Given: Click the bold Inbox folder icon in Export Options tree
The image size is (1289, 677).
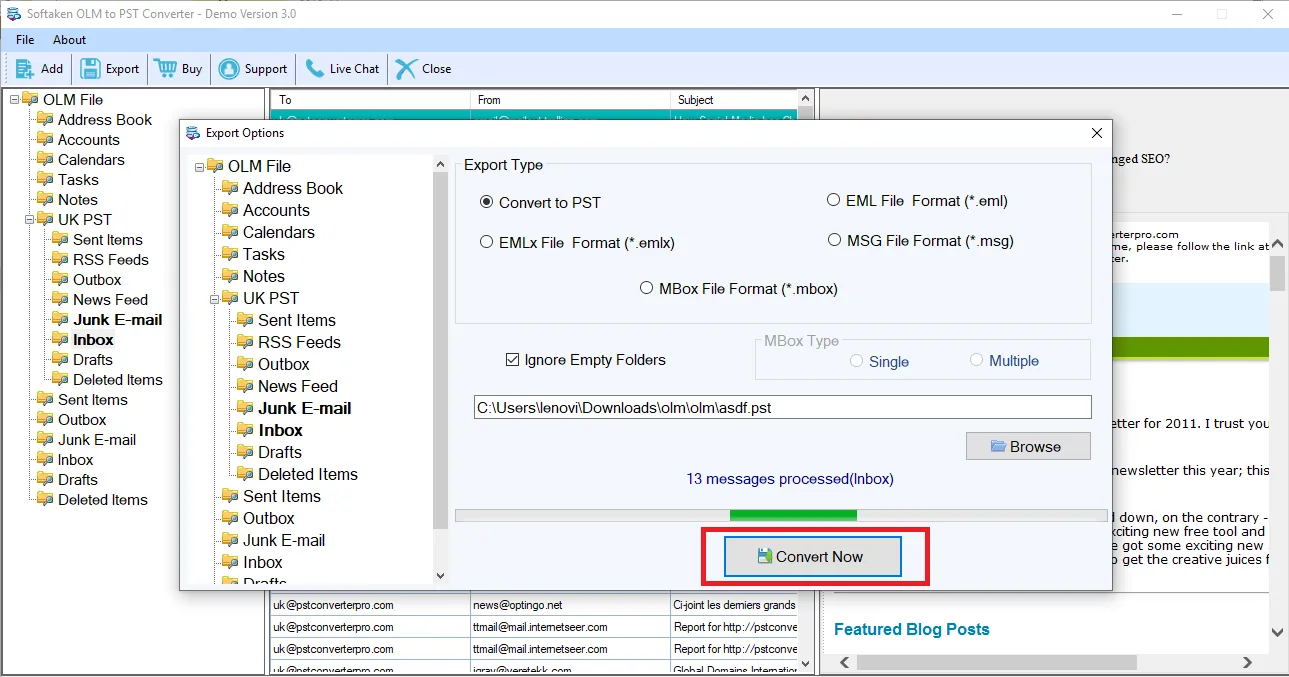Looking at the screenshot, I should (245, 430).
